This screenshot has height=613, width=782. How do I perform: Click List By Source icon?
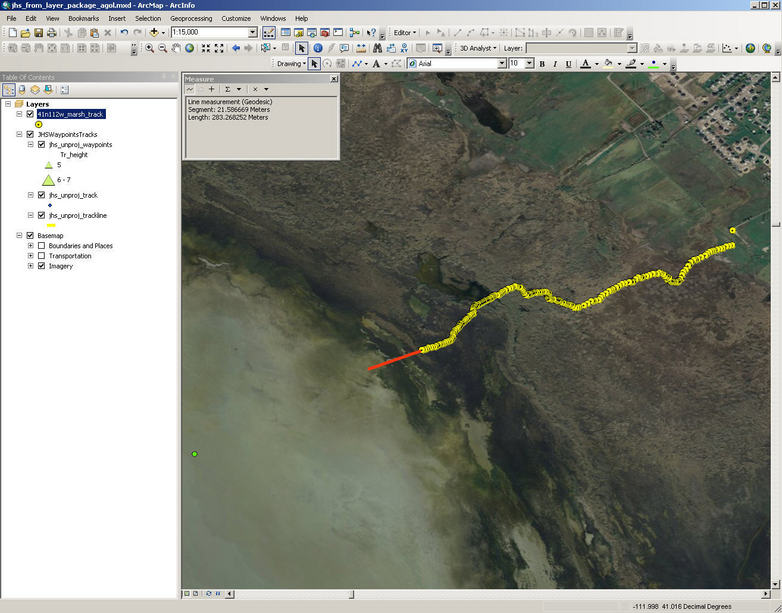[22, 90]
